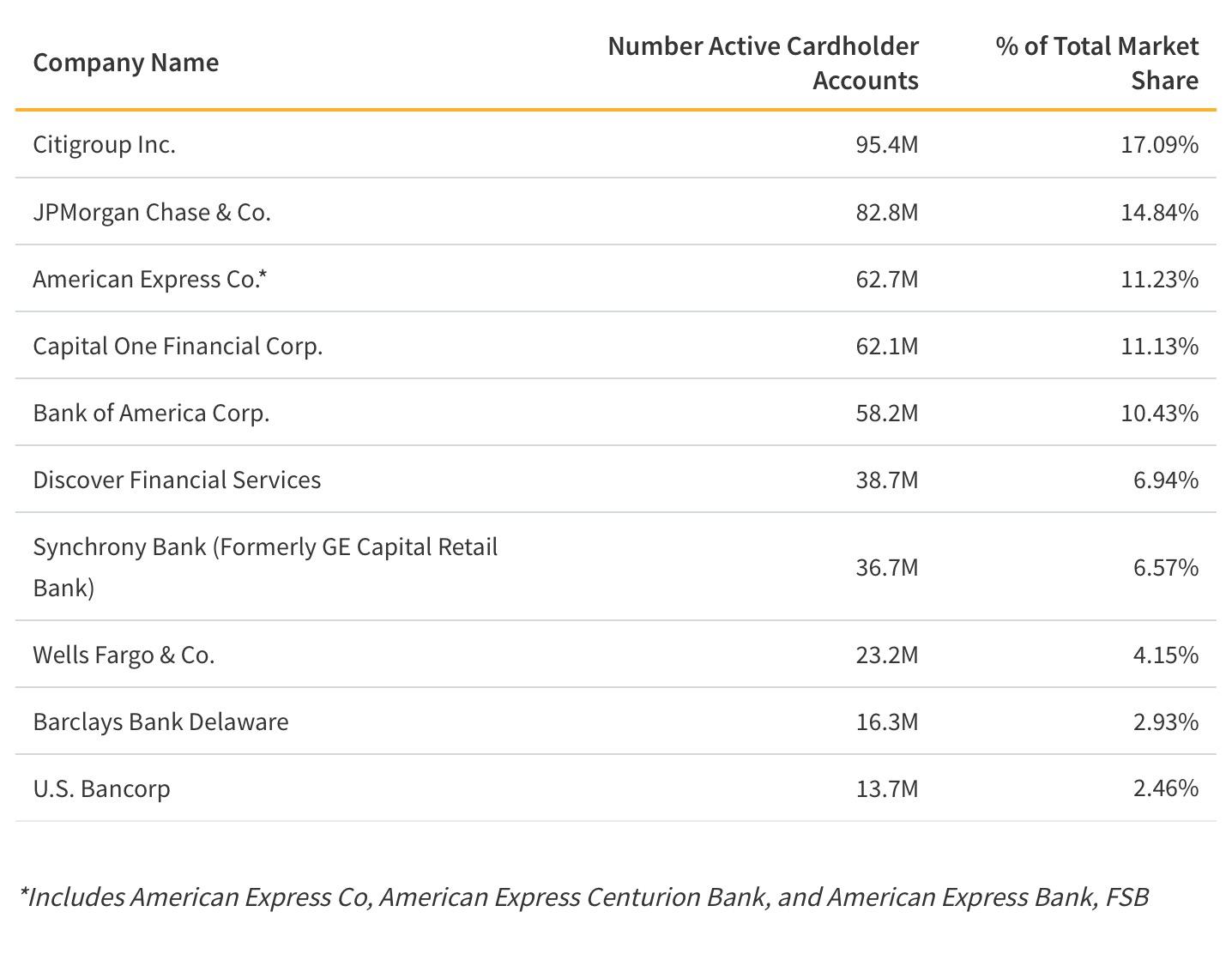Viewport: 1232px width, 954px height.
Task: Click the Number Active Cardholder Accounts header
Action: tap(763, 63)
